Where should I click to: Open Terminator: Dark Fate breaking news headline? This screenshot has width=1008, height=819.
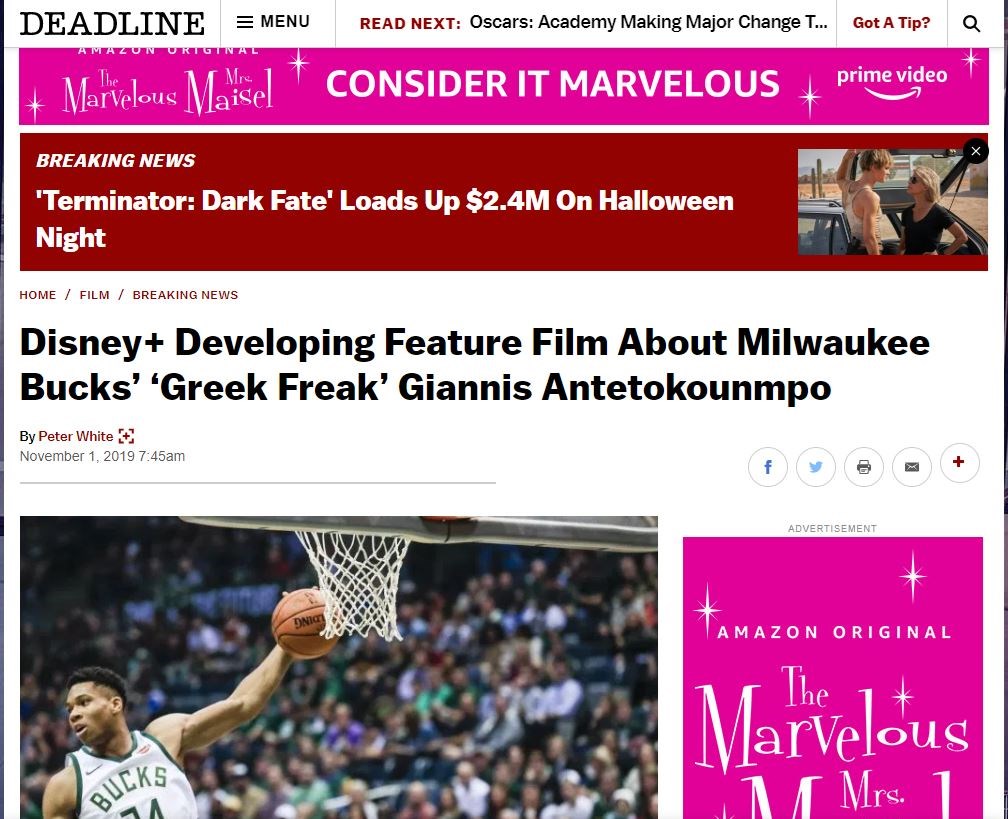click(384, 219)
